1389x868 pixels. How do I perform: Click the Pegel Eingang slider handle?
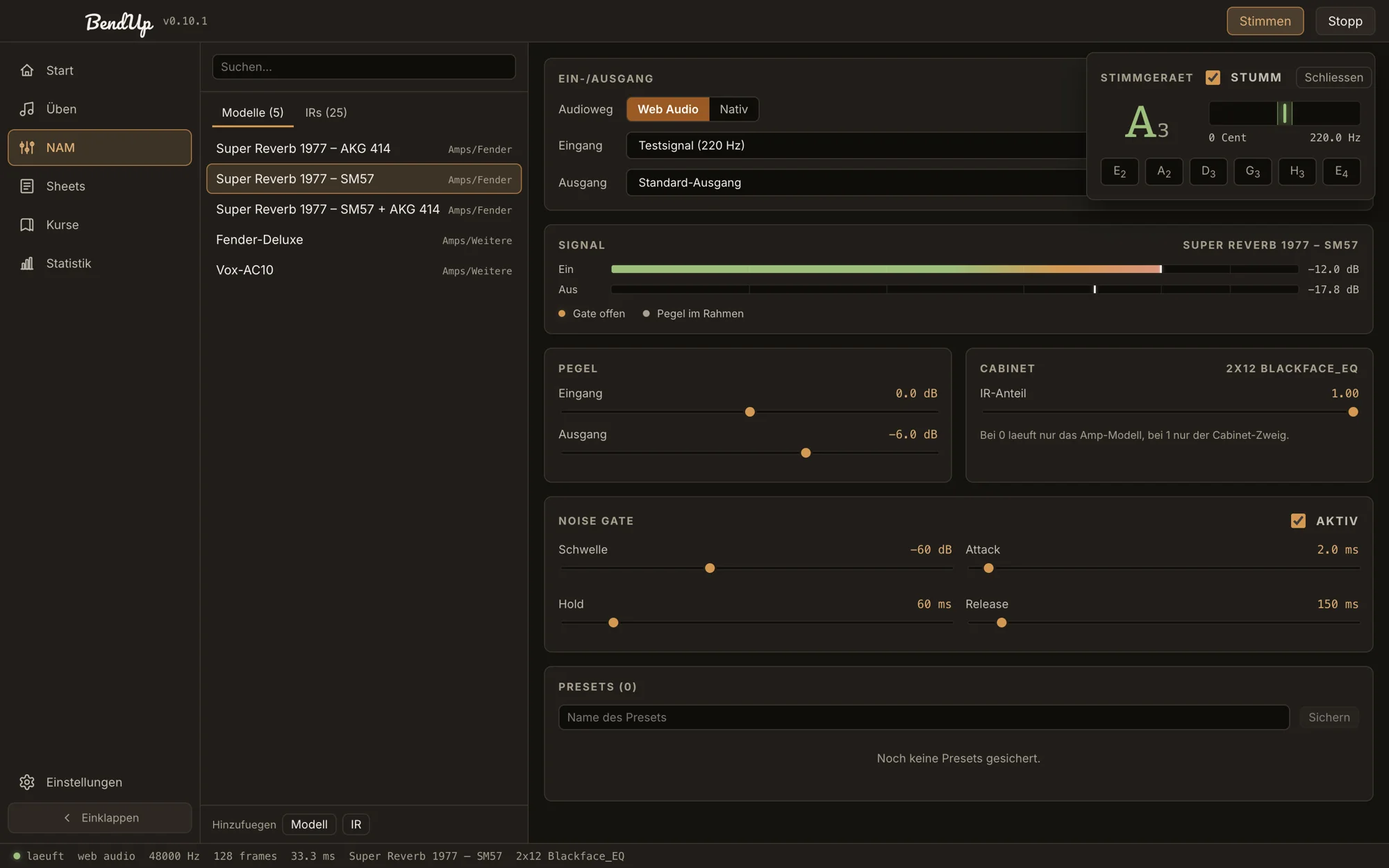point(749,412)
